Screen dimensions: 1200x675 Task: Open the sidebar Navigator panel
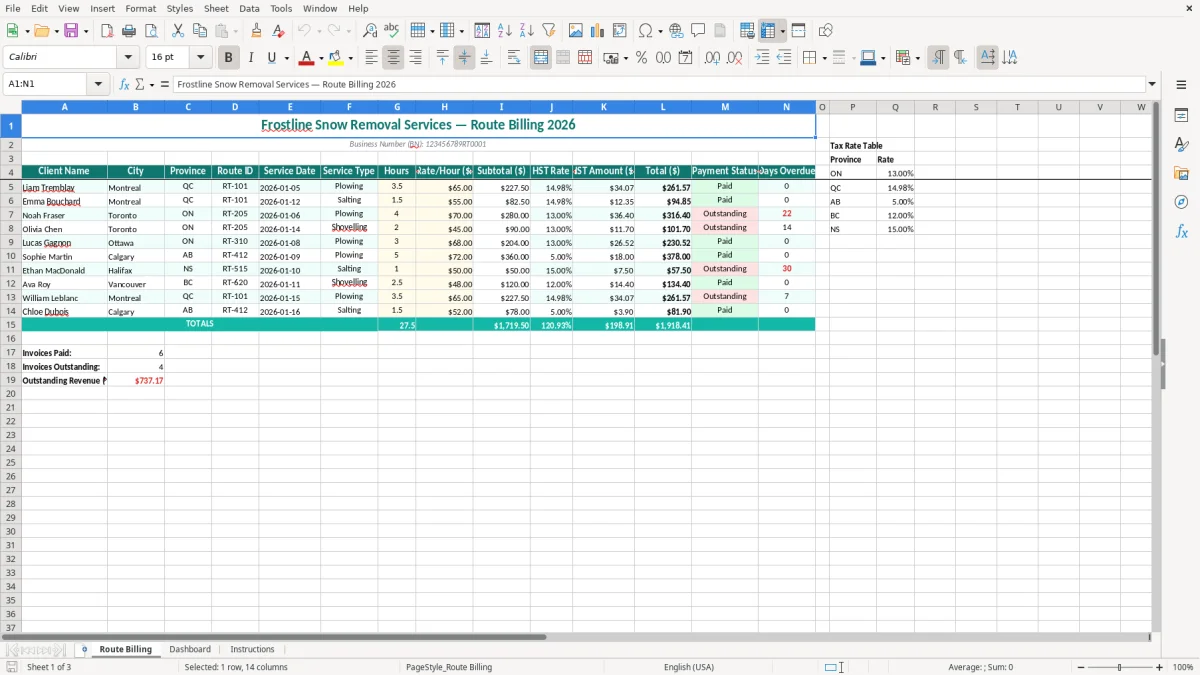pos(1181,203)
